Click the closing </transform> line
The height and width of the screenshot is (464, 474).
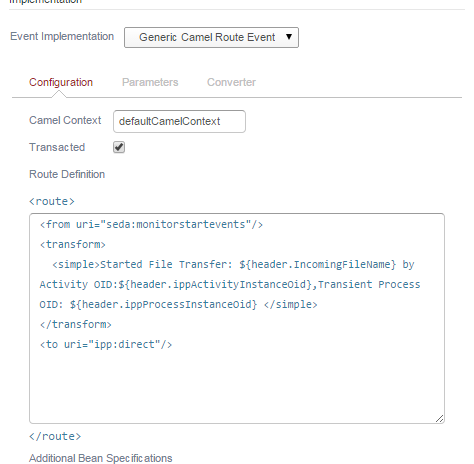[76, 324]
